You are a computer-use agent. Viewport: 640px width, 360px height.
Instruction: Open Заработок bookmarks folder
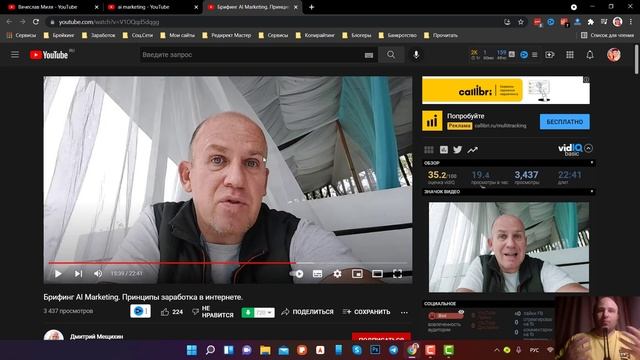tap(98, 36)
